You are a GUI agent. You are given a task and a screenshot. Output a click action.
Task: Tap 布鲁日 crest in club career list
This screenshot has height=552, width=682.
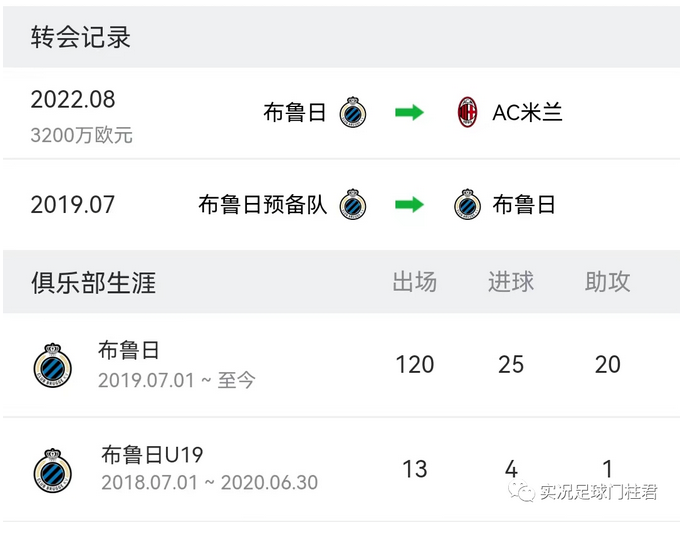(53, 365)
